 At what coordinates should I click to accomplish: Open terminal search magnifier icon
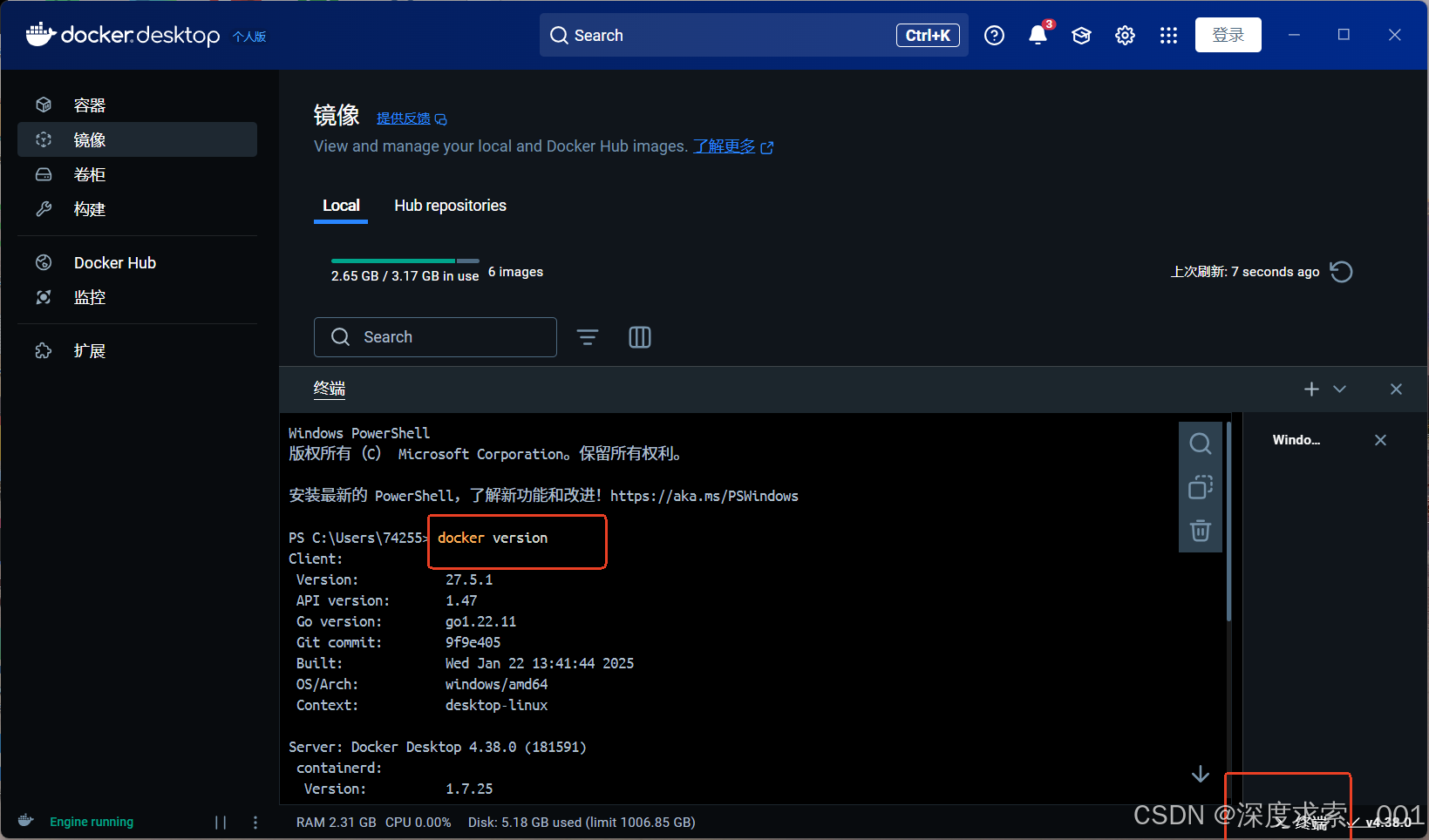(1201, 444)
